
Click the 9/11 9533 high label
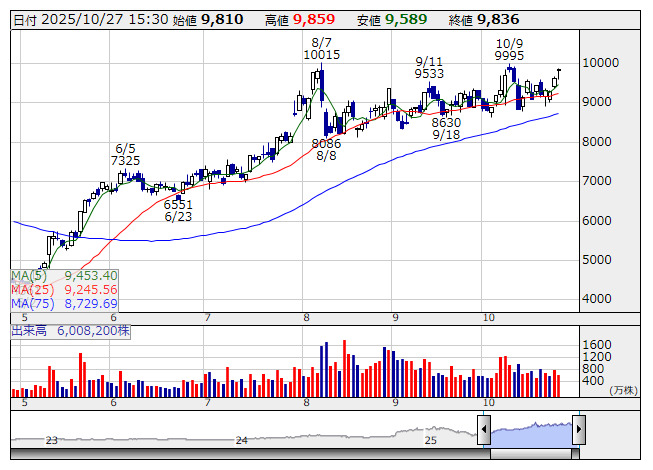(x=429, y=68)
